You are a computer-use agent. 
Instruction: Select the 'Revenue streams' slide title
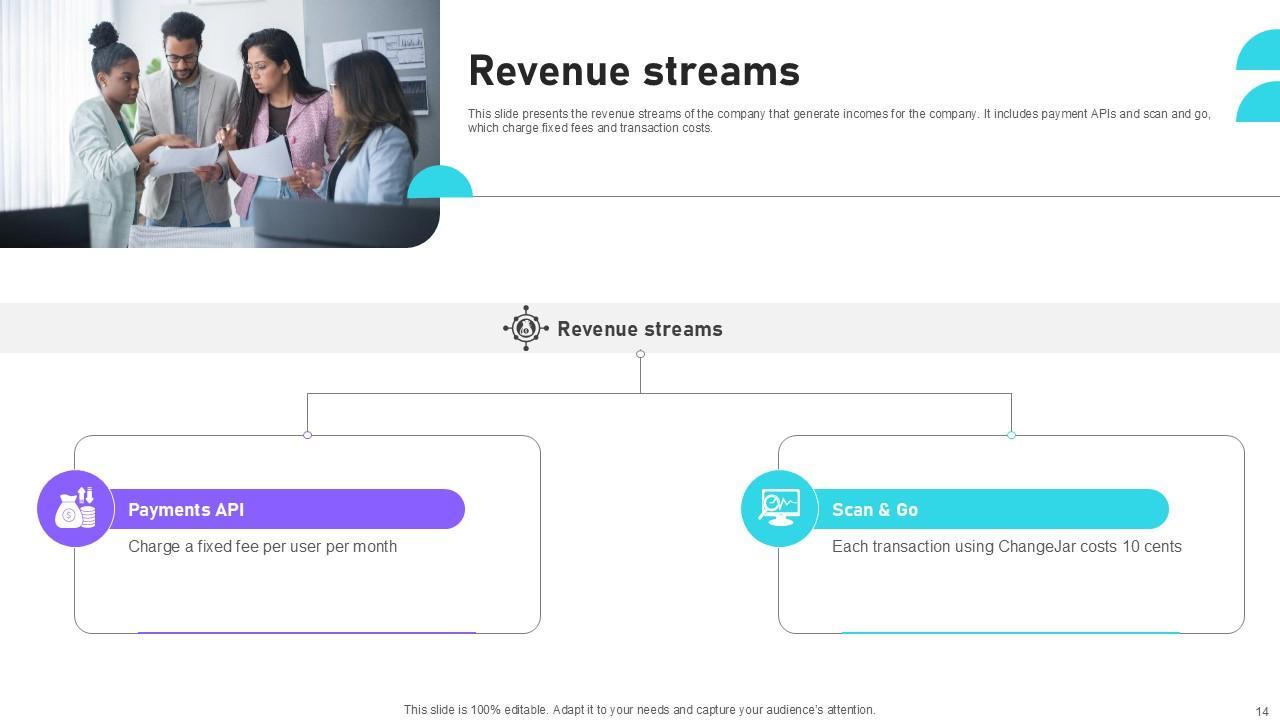tap(634, 72)
